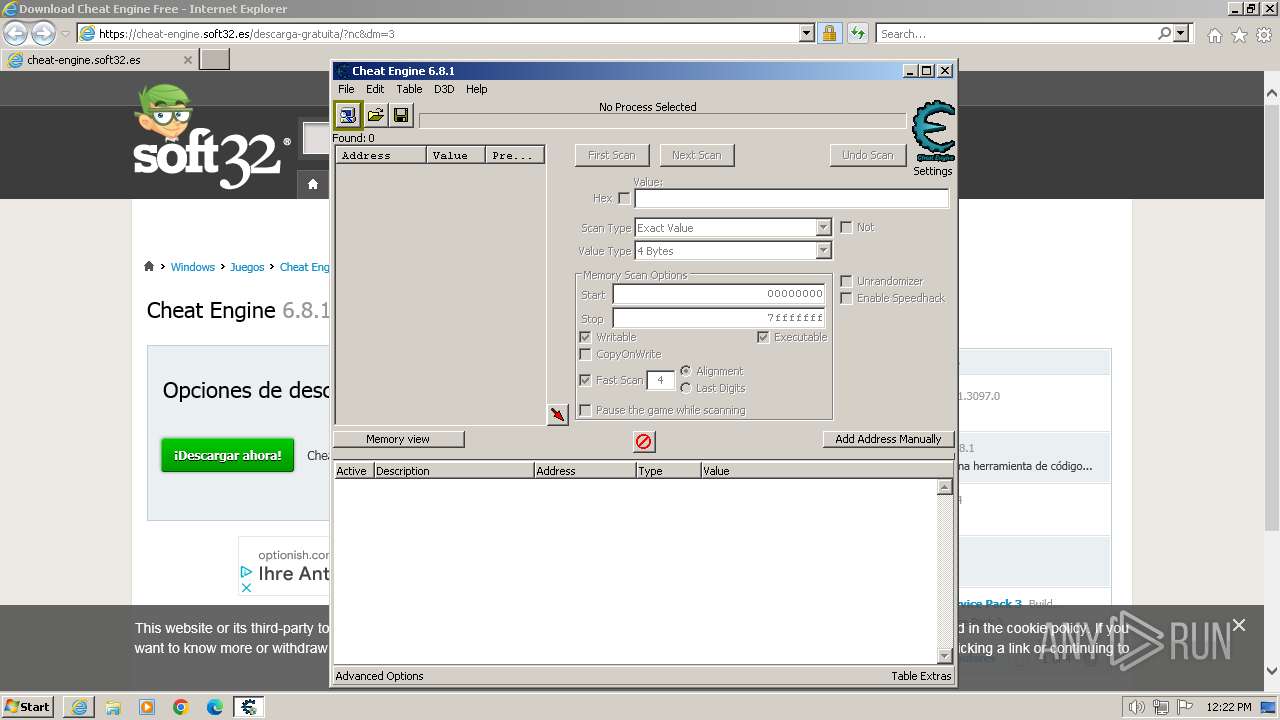Viewport: 1280px width, 720px height.
Task: Open the Value Type dropdown
Action: tap(823, 251)
